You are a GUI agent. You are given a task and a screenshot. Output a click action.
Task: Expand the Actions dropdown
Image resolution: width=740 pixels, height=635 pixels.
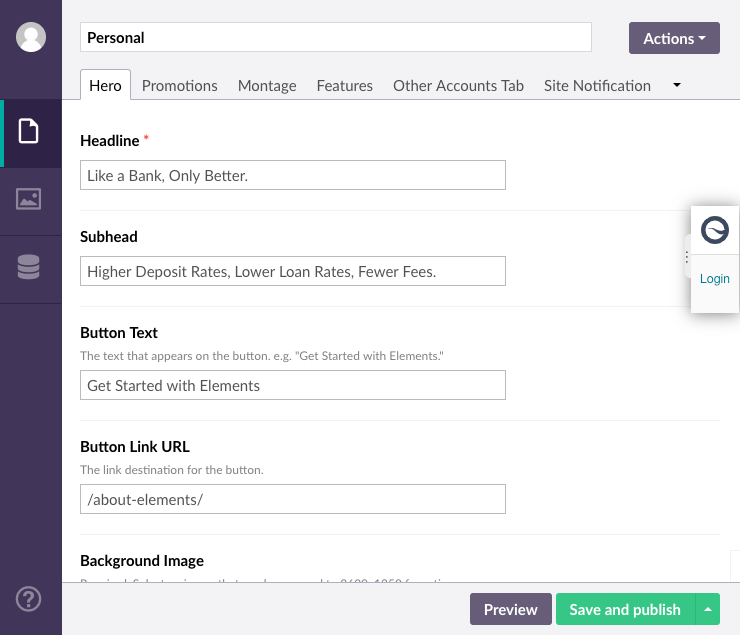[674, 38]
